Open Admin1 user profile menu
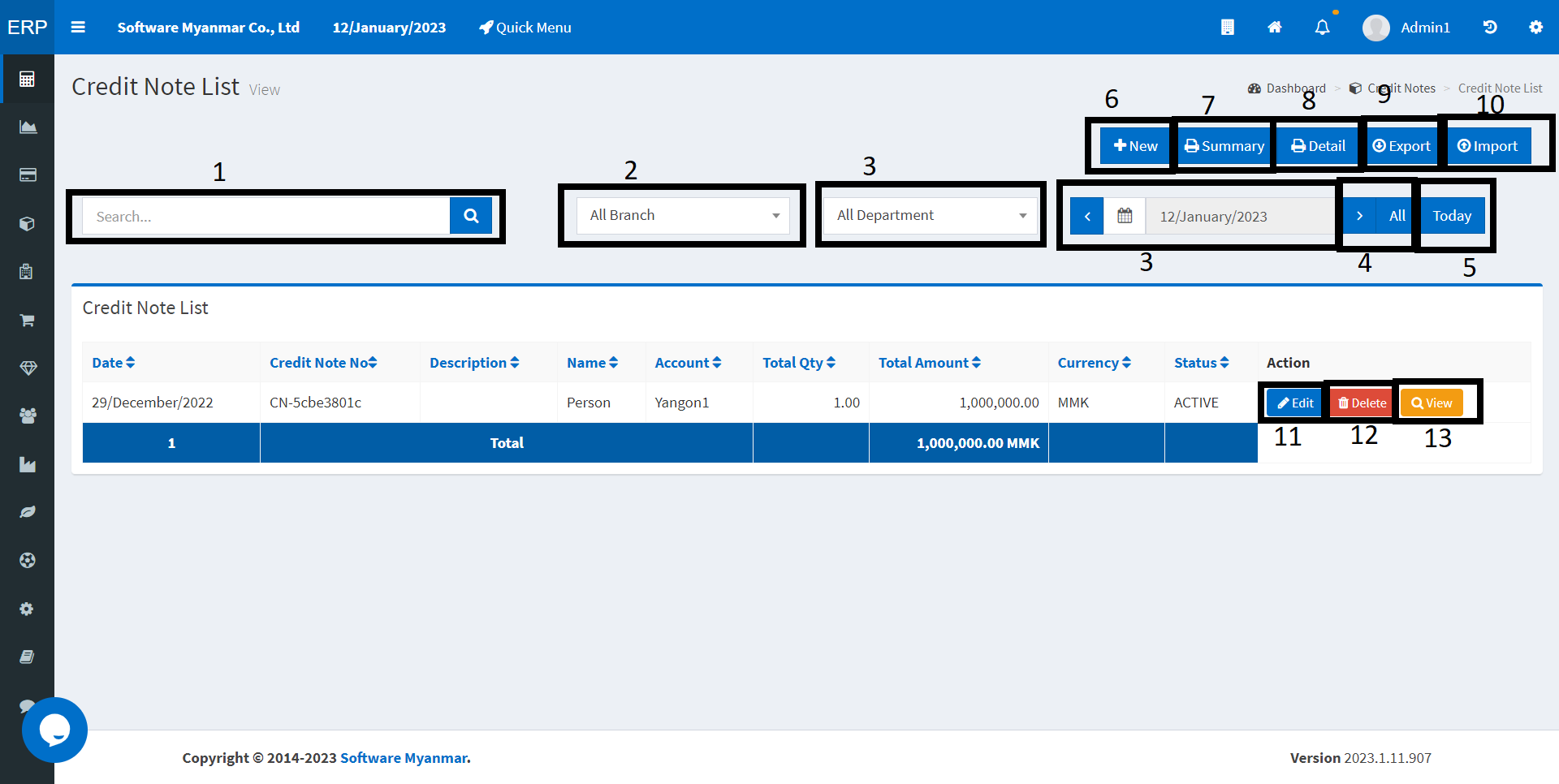1559x784 pixels. click(1406, 28)
